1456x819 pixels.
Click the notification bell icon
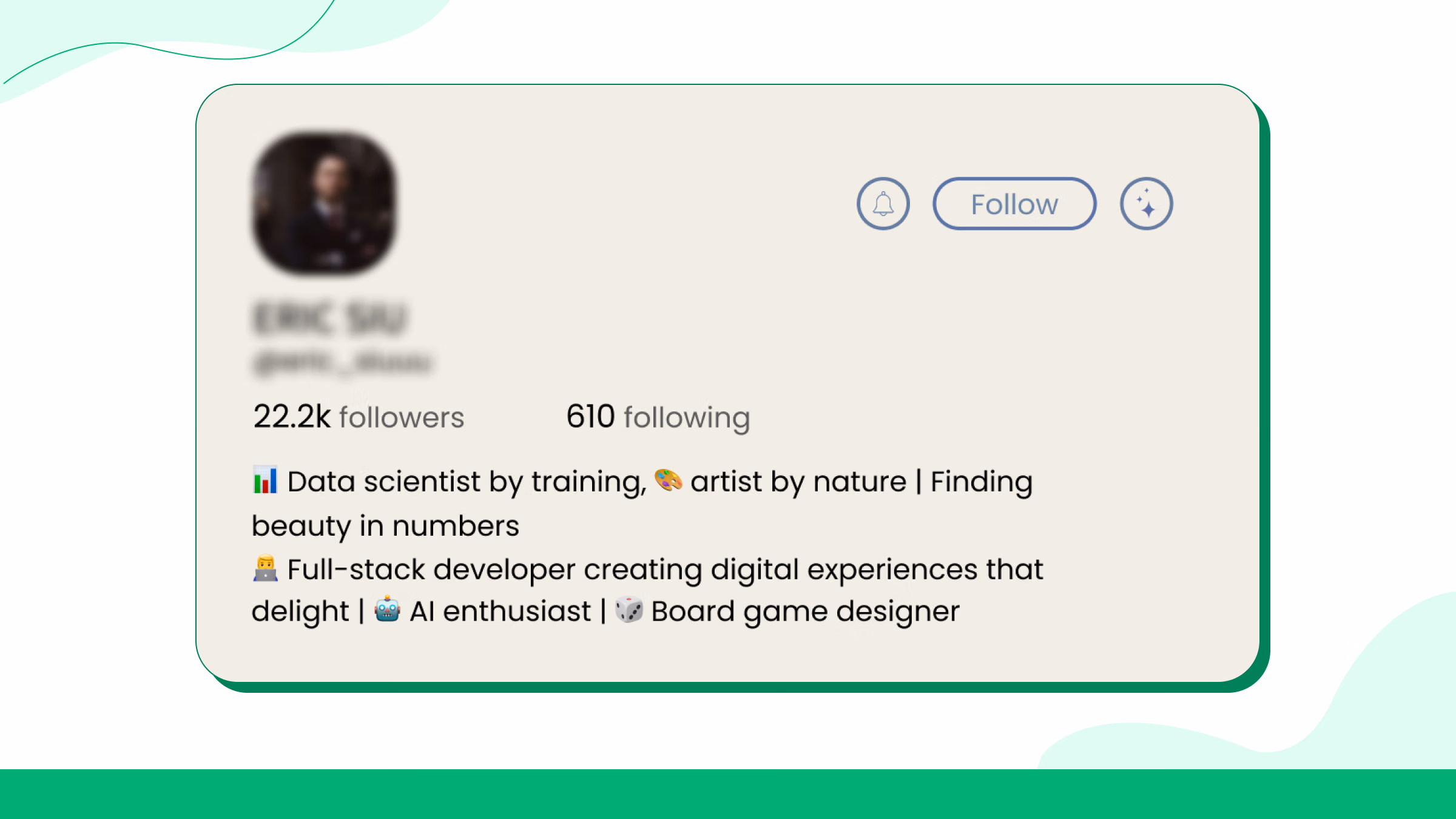coord(883,204)
